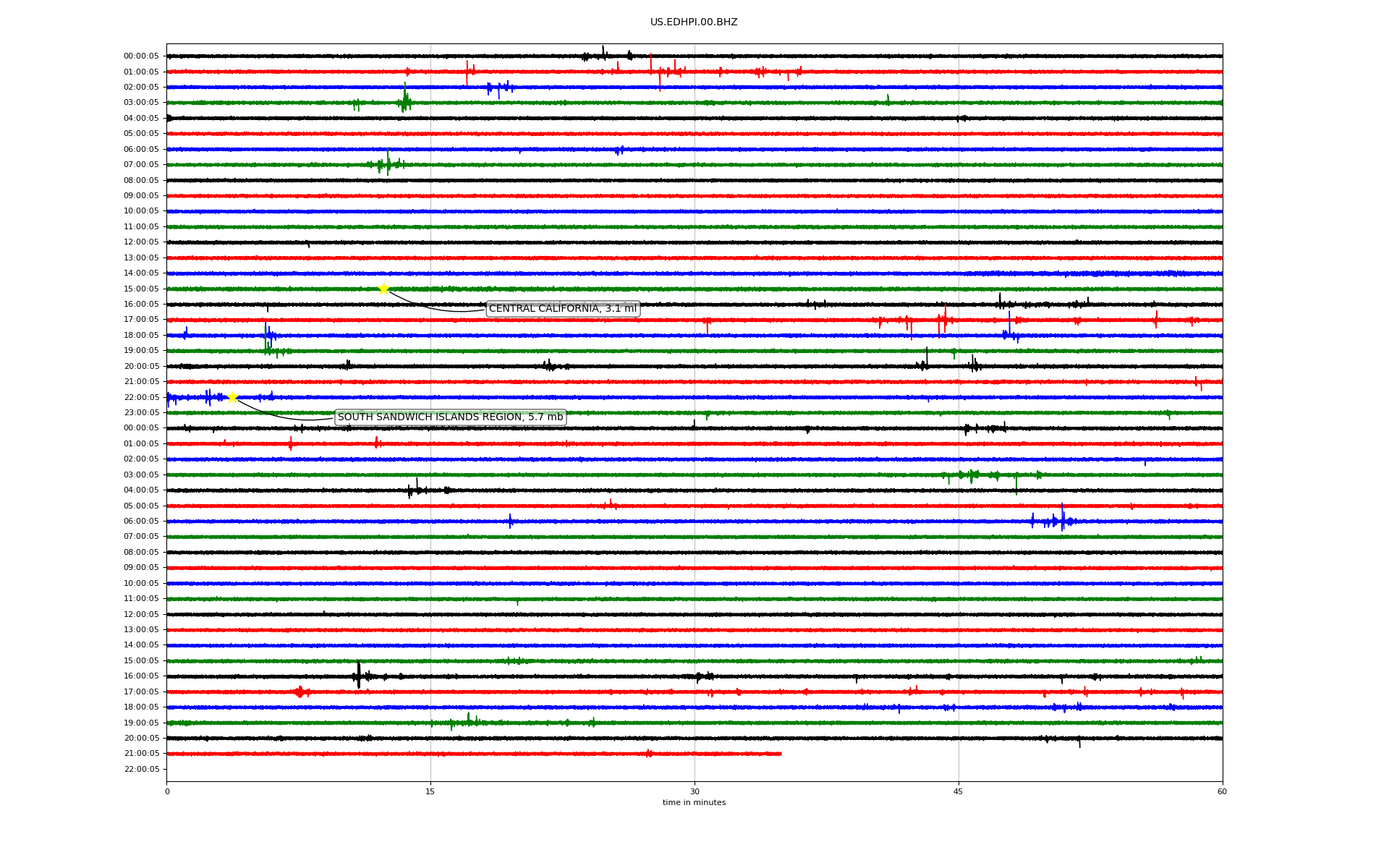1389x868 pixels.
Task: Click the US.EDHPI.00.BHZ plot title
Action: [694, 22]
